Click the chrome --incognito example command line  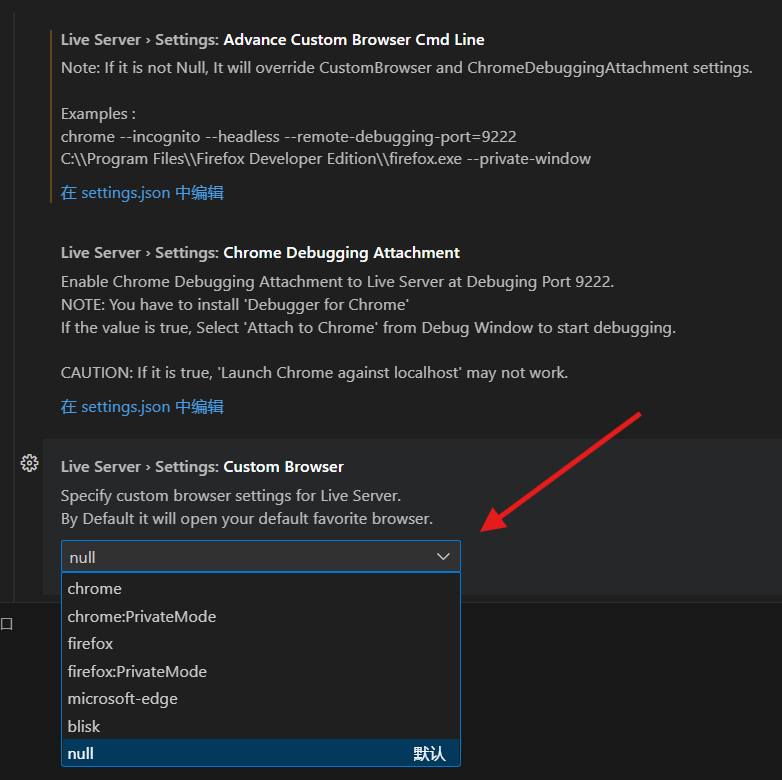288,136
